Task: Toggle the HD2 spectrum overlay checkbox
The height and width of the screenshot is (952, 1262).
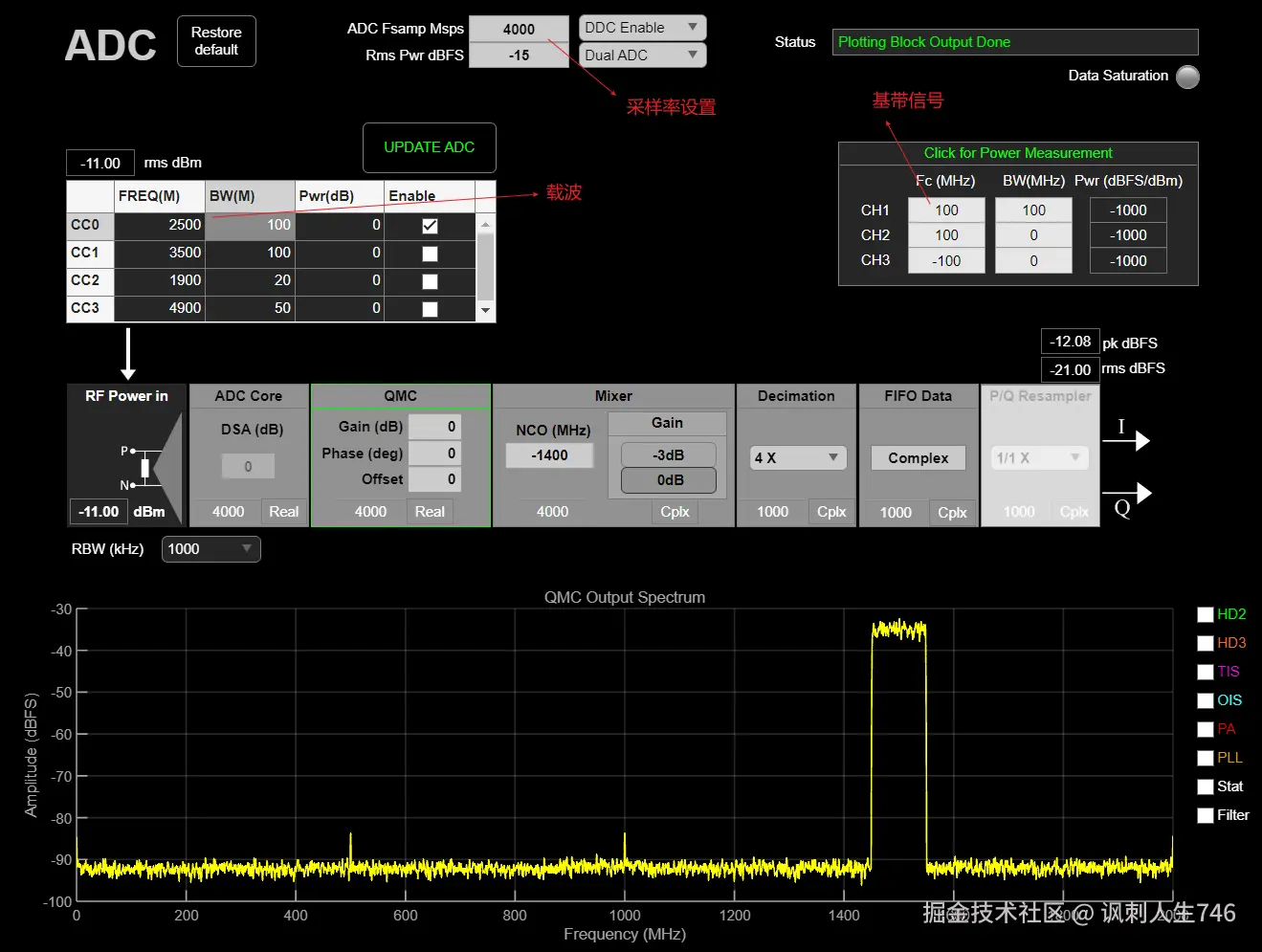Action: (1206, 614)
